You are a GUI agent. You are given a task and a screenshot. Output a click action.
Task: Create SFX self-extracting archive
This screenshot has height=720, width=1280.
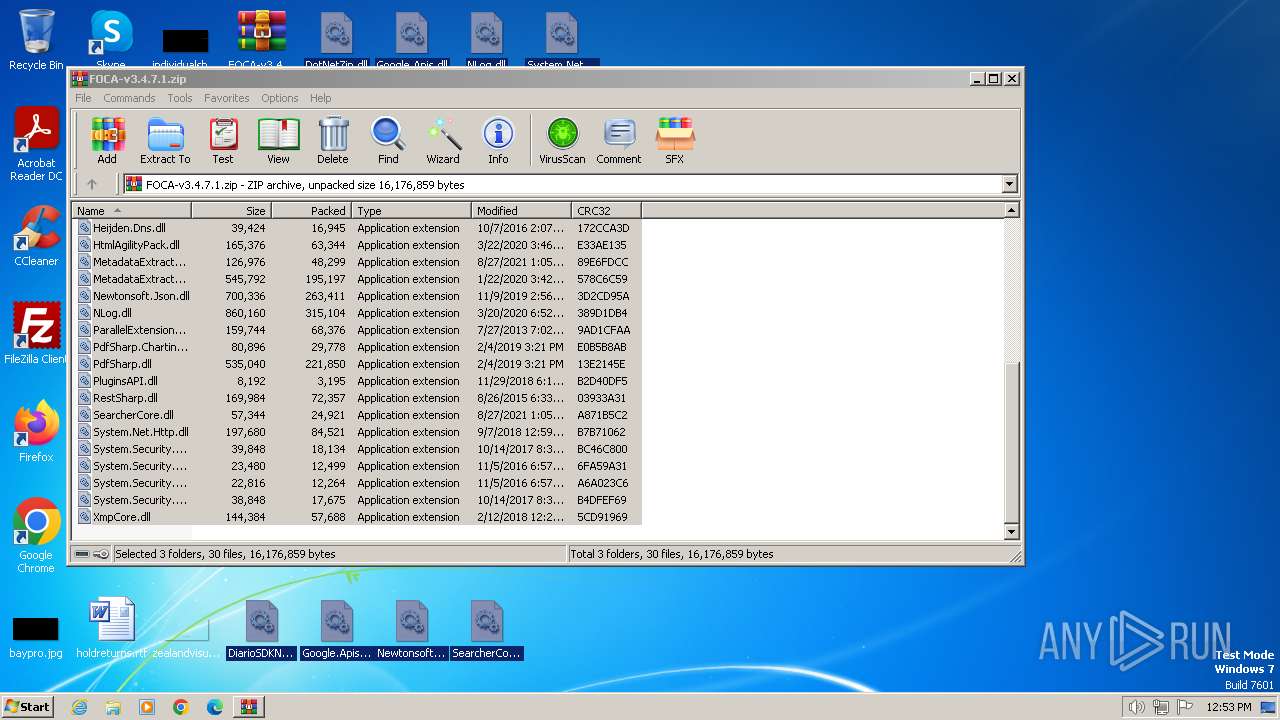[x=675, y=141]
